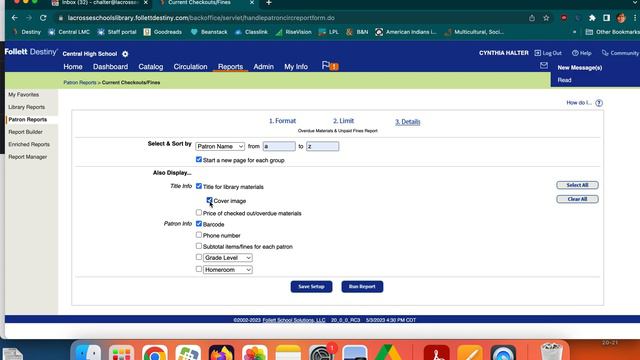640x360 pixels.
Task: Open Other Bookmarks folder
Action: (x=612, y=32)
